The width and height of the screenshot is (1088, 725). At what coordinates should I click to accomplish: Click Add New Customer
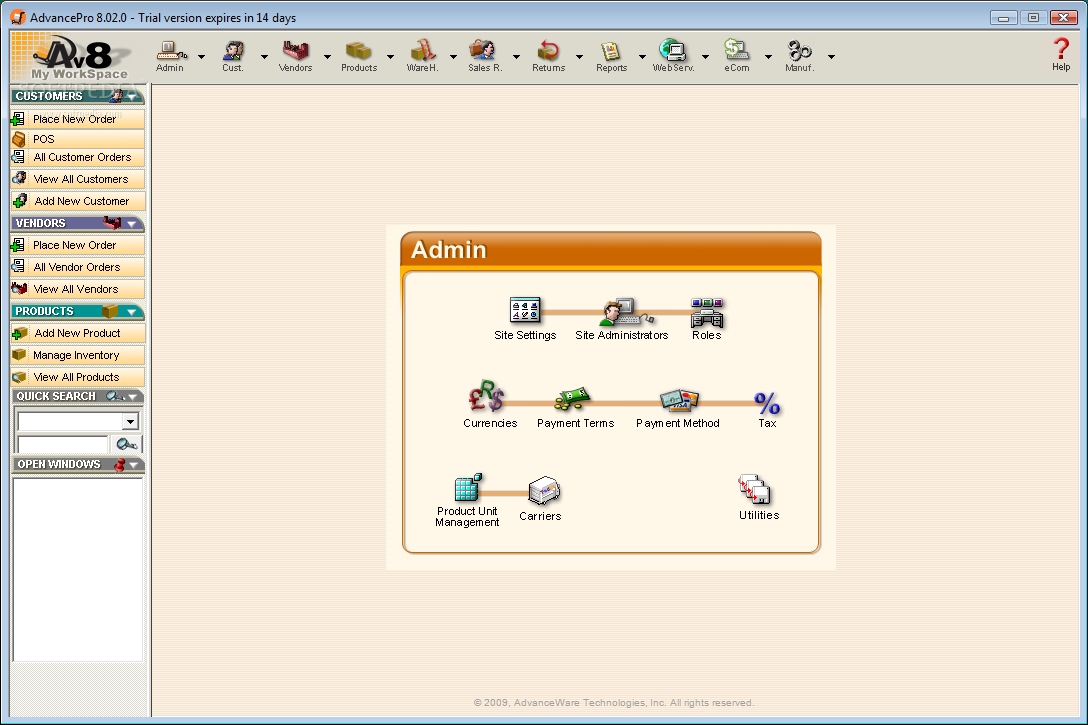pyautogui.click(x=78, y=201)
